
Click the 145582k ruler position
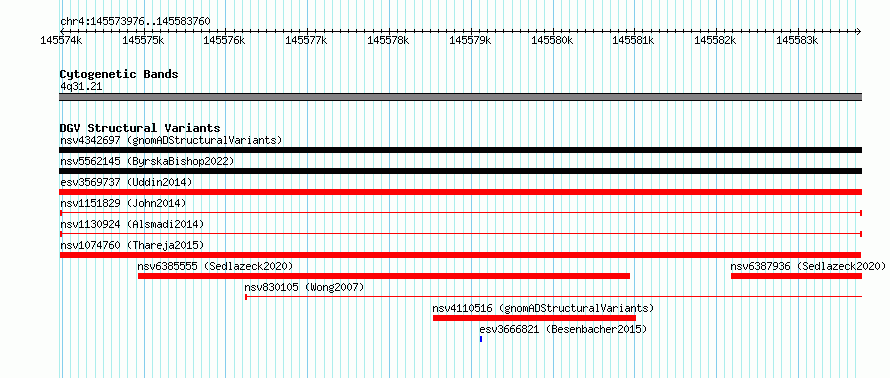(x=715, y=40)
